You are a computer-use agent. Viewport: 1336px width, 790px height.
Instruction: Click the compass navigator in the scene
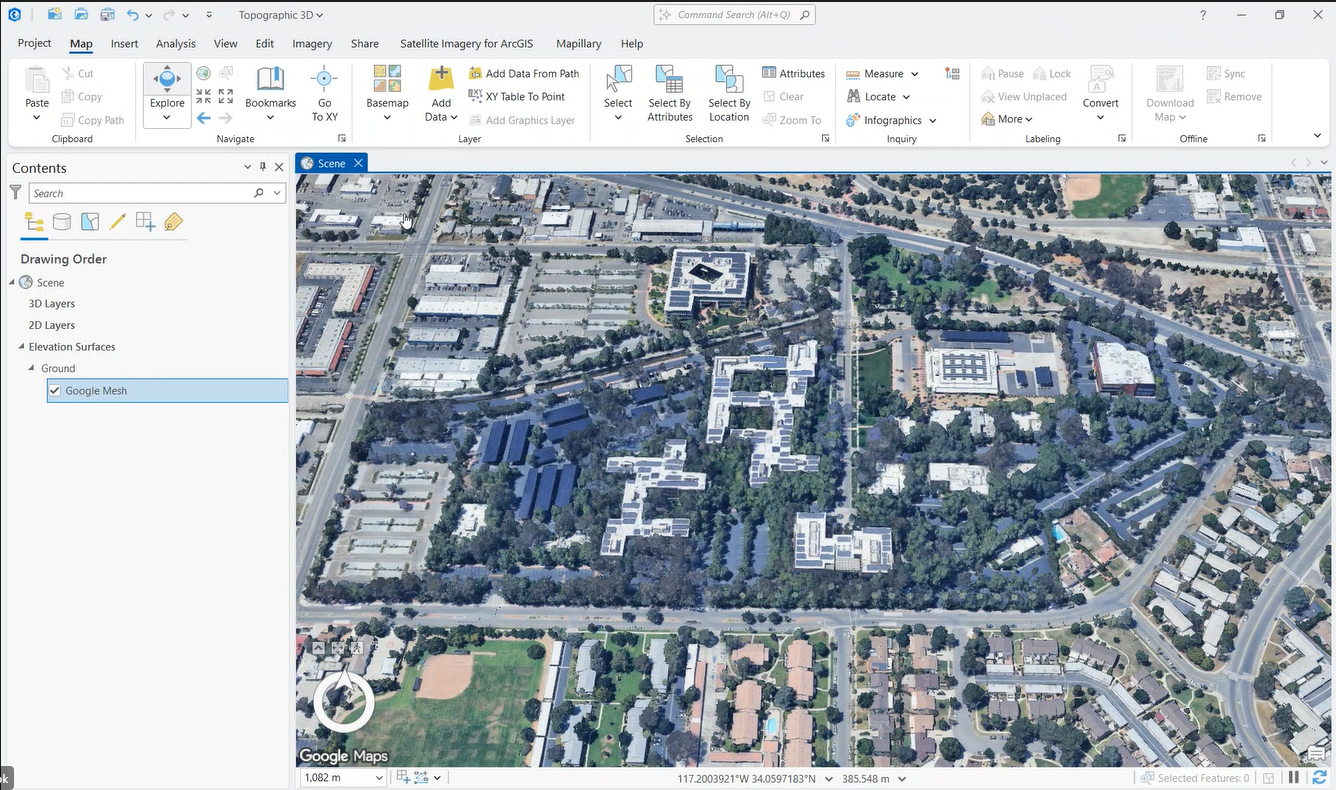pyautogui.click(x=344, y=702)
